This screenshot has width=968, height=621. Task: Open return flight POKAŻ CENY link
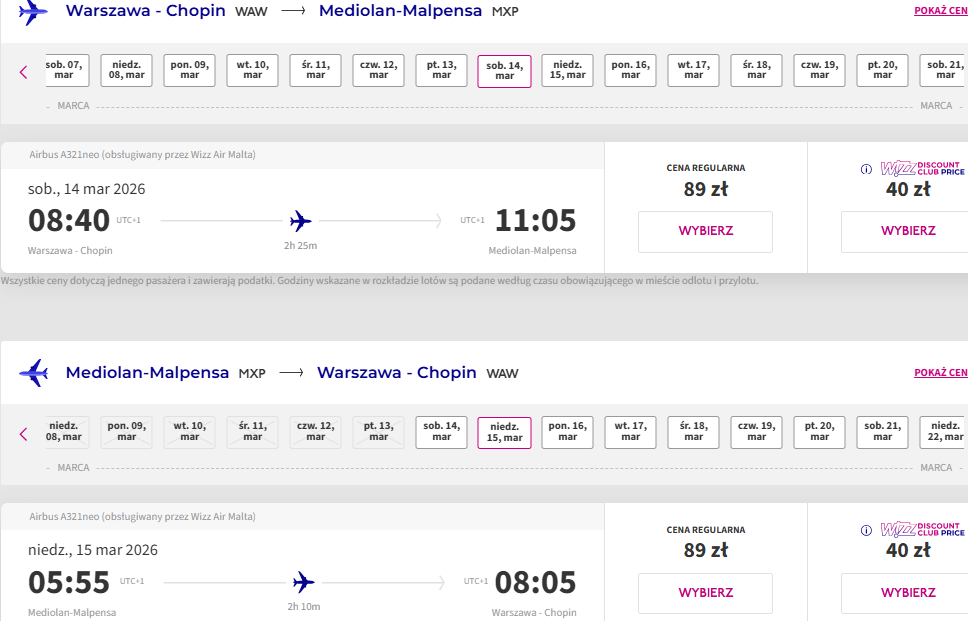941,373
